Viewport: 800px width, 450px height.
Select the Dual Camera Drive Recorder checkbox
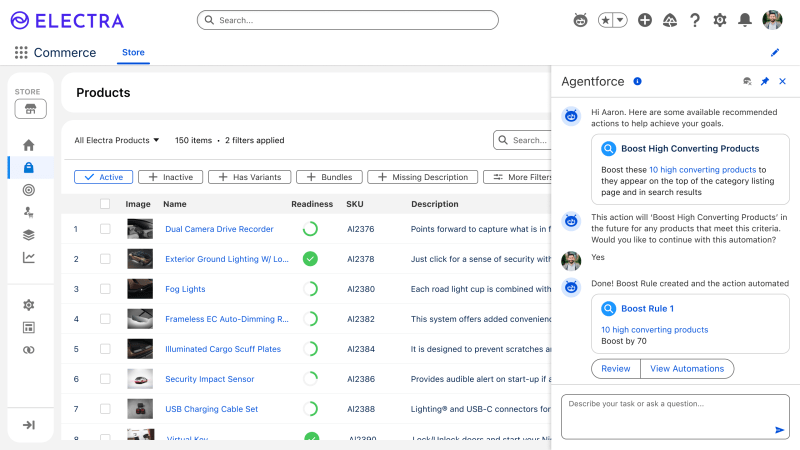[x=105, y=229]
